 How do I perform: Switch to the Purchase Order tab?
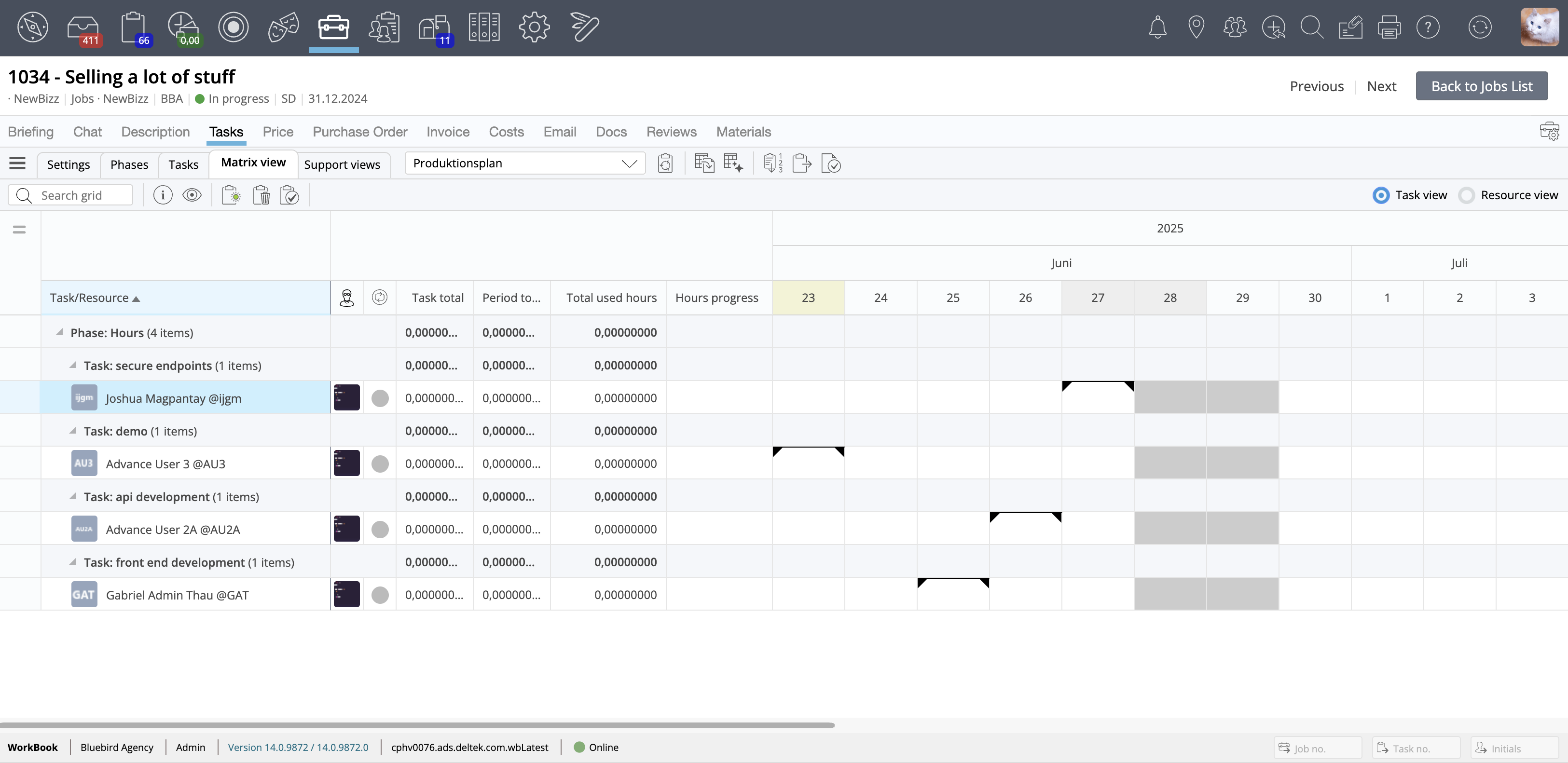tap(360, 131)
